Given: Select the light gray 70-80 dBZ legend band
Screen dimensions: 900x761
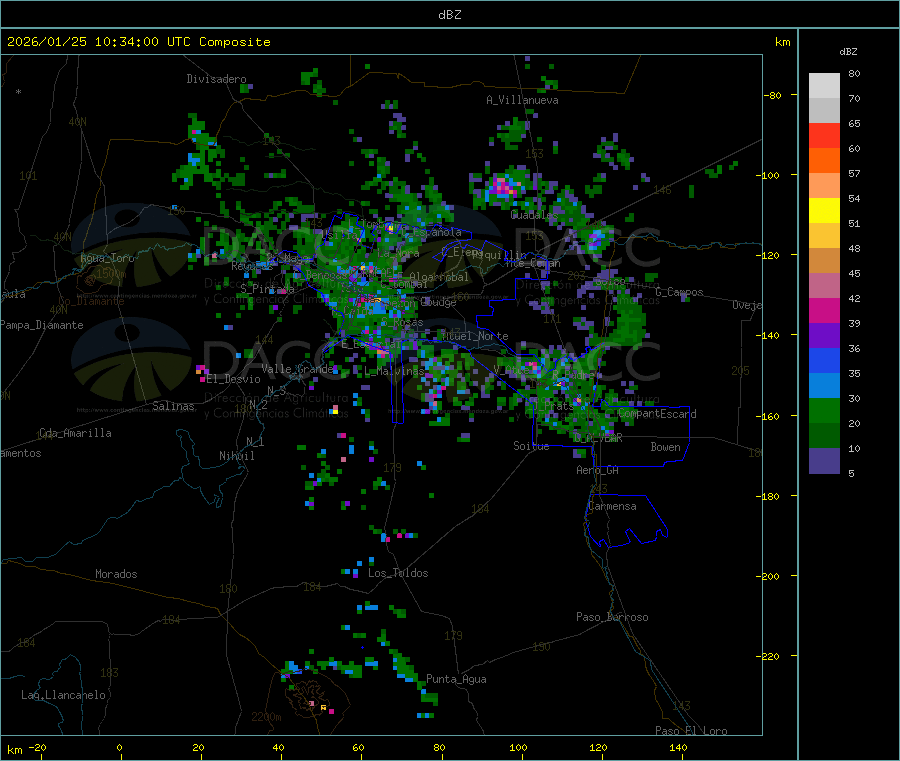Looking at the screenshot, I should 824,86.
